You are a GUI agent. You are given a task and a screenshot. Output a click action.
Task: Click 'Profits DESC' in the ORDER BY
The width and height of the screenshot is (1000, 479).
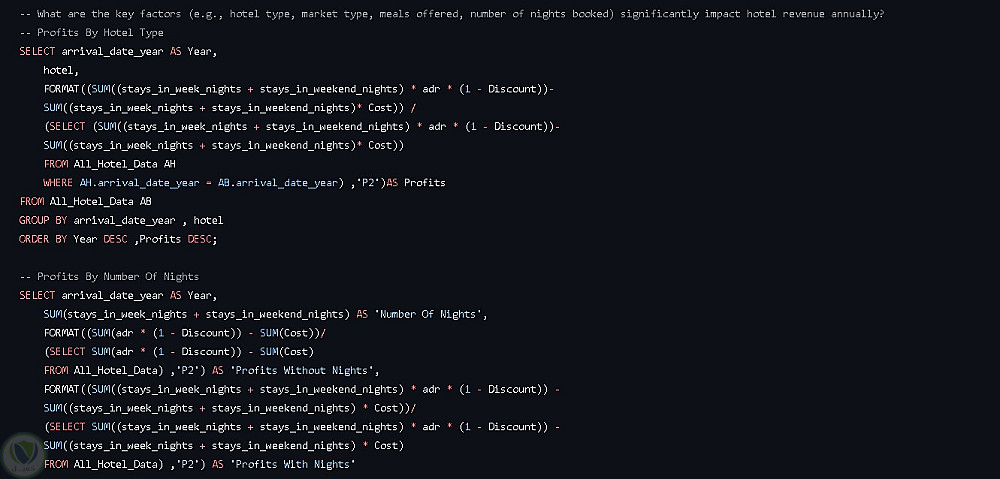point(173,239)
